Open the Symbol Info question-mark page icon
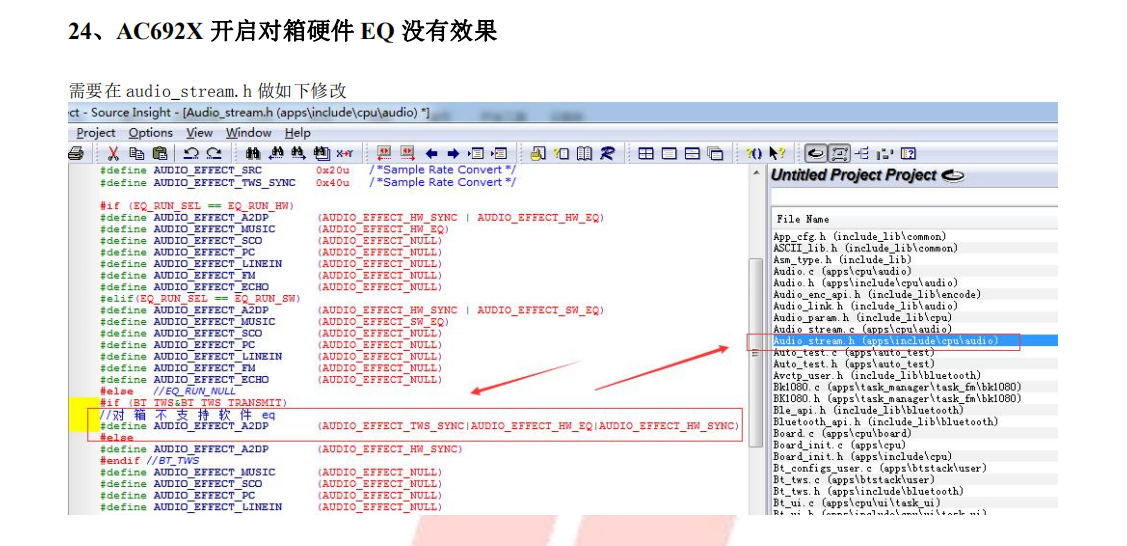This screenshot has width=1127, height=546. pyautogui.click(x=561, y=153)
